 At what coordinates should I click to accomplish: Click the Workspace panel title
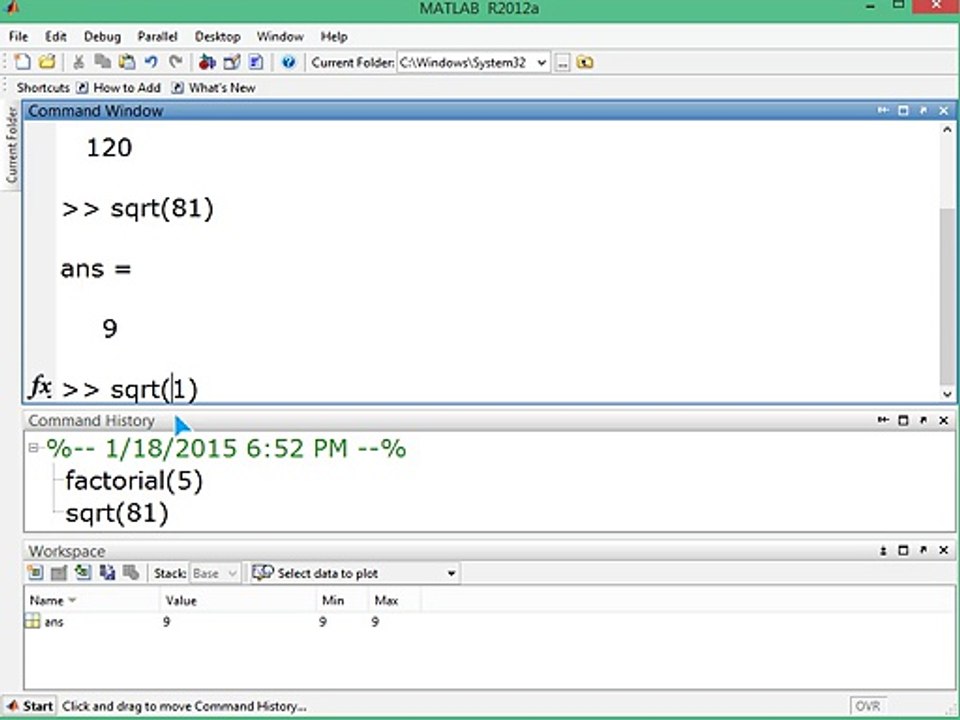(67, 551)
